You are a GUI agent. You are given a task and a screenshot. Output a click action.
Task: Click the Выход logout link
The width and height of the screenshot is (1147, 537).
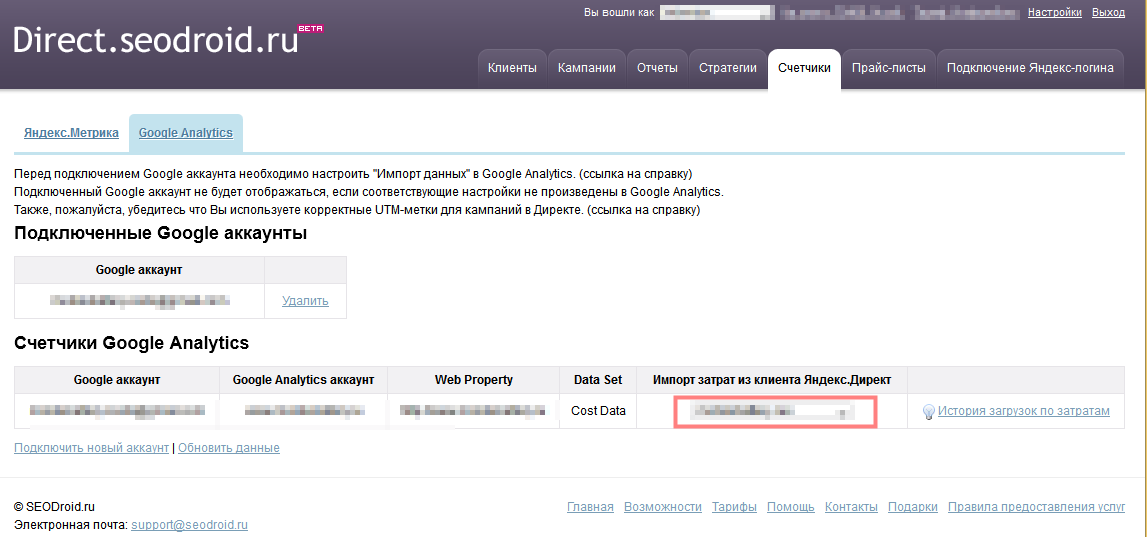pos(1108,12)
